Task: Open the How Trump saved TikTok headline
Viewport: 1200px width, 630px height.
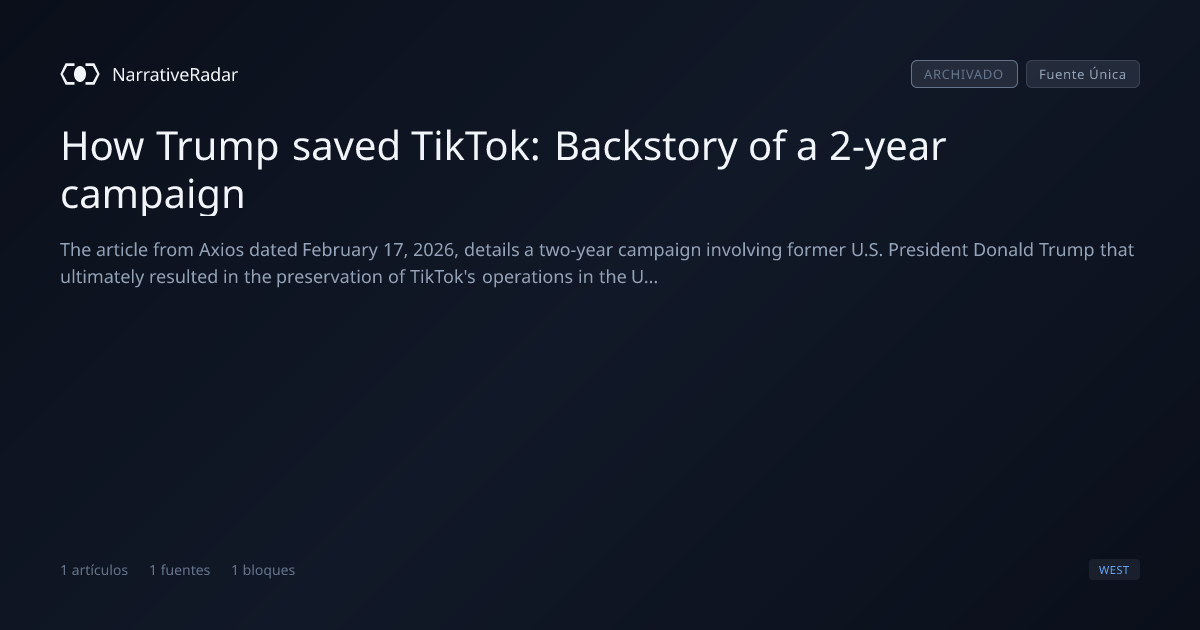Action: tap(503, 169)
